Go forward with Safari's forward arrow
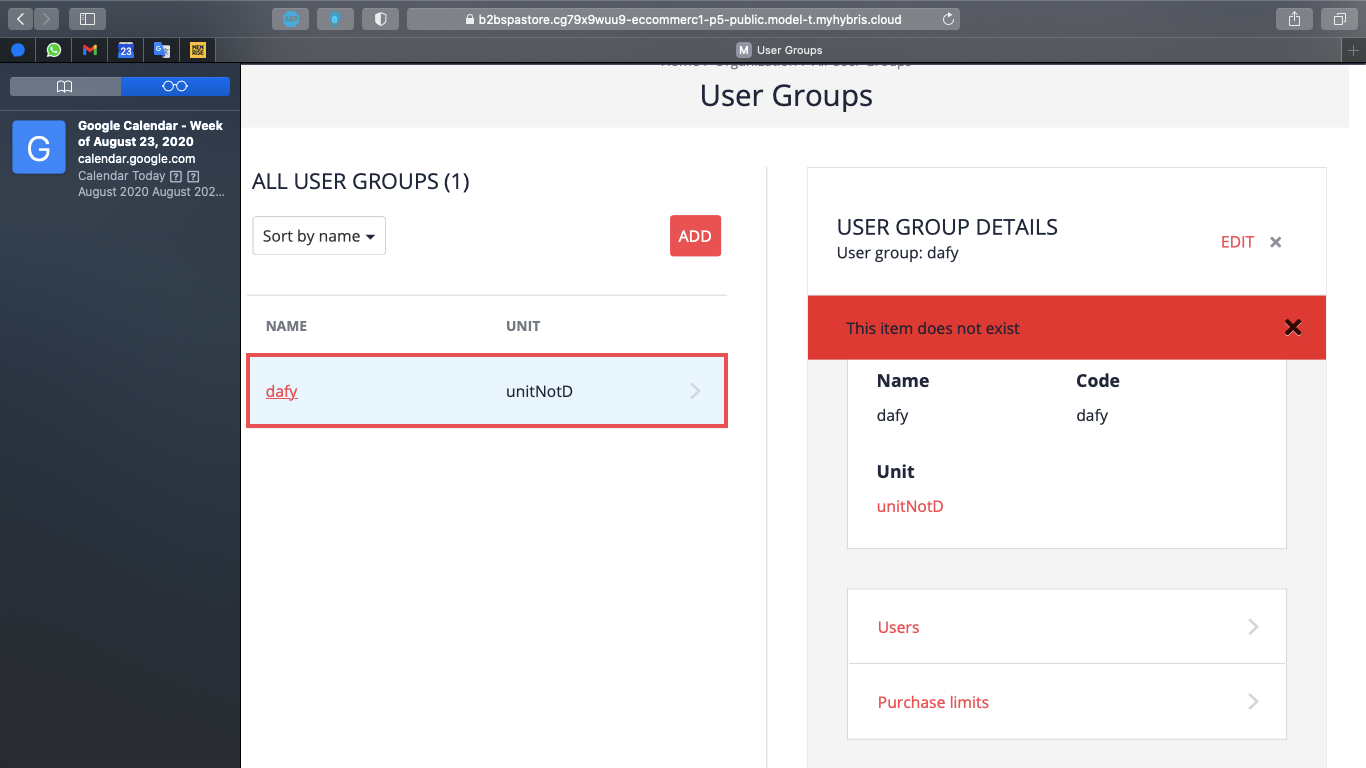This screenshot has width=1366, height=768. click(x=47, y=19)
